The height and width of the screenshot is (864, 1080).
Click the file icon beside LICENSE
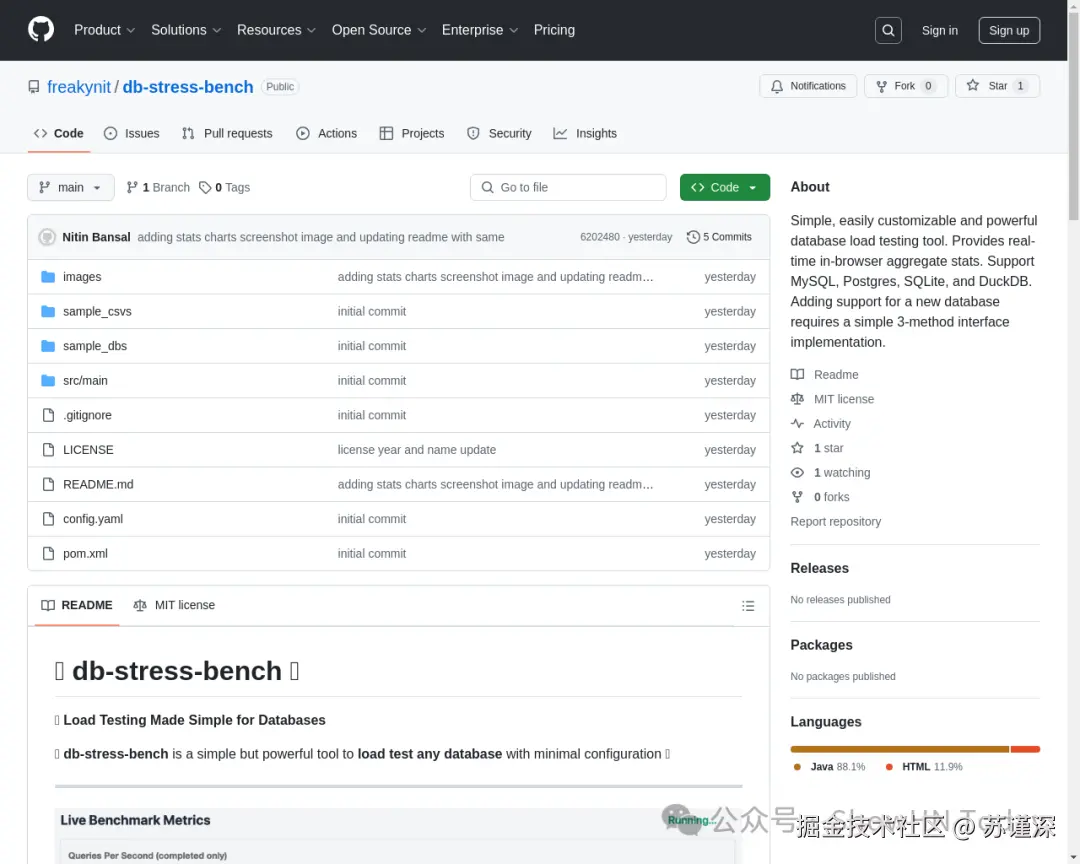pyautogui.click(x=48, y=449)
